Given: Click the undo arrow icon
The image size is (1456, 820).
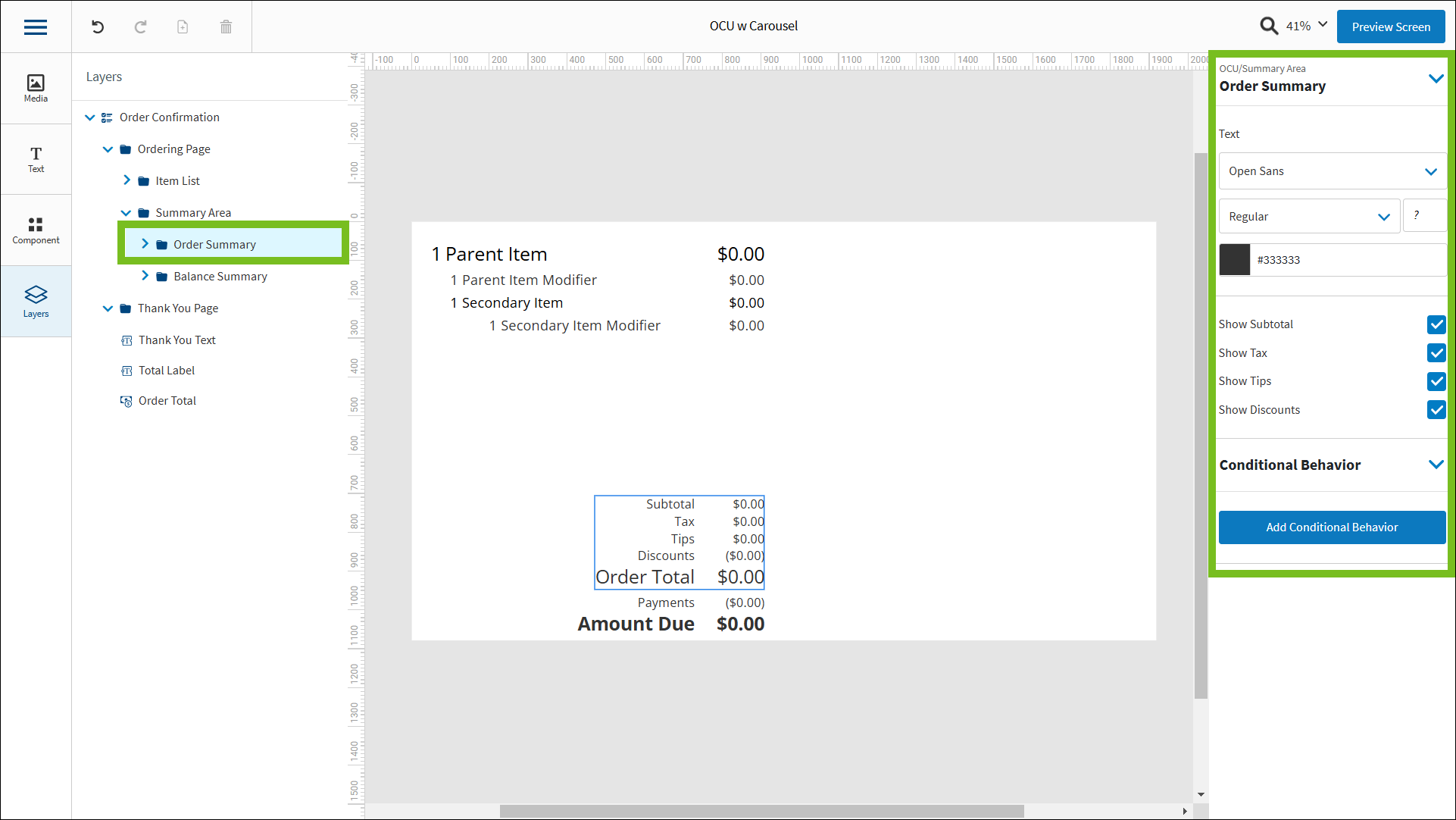Looking at the screenshot, I should (x=98, y=27).
